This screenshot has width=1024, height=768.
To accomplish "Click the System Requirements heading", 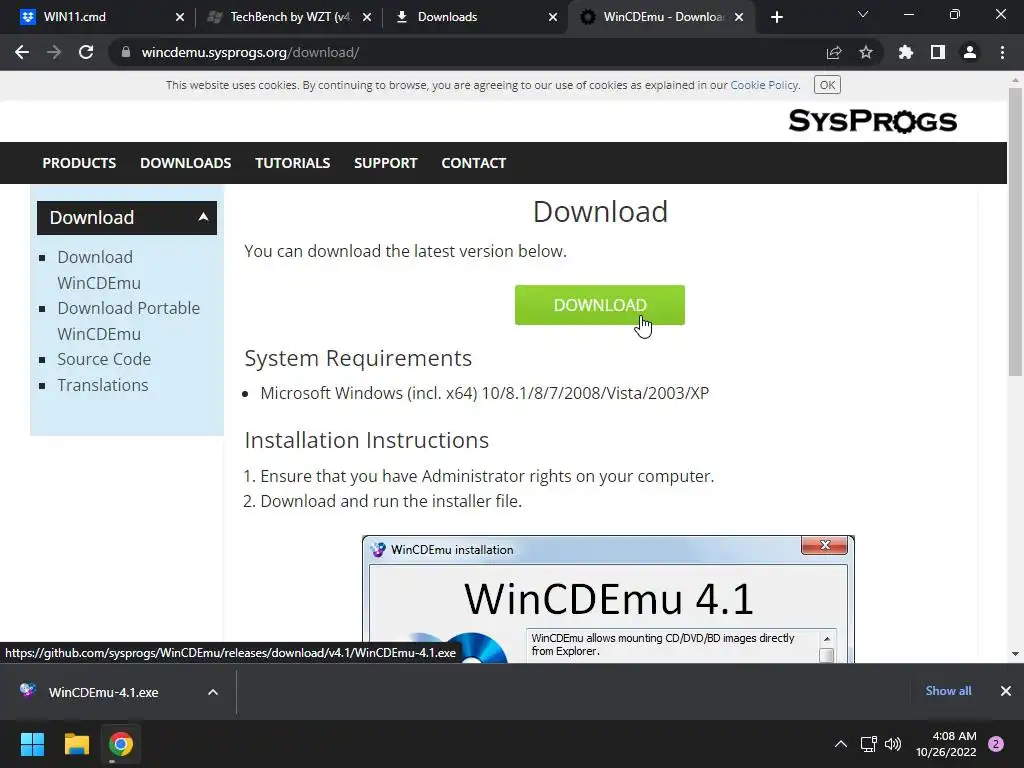I will [x=358, y=359].
